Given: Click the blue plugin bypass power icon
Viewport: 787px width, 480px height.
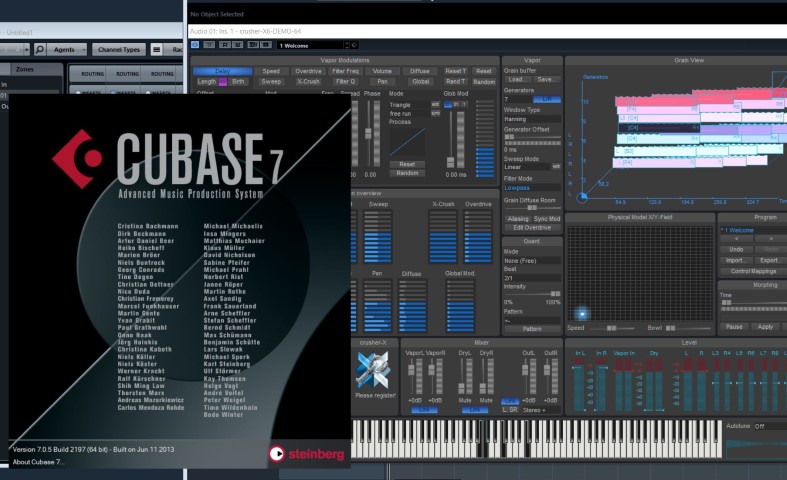Looking at the screenshot, I should [x=195, y=45].
